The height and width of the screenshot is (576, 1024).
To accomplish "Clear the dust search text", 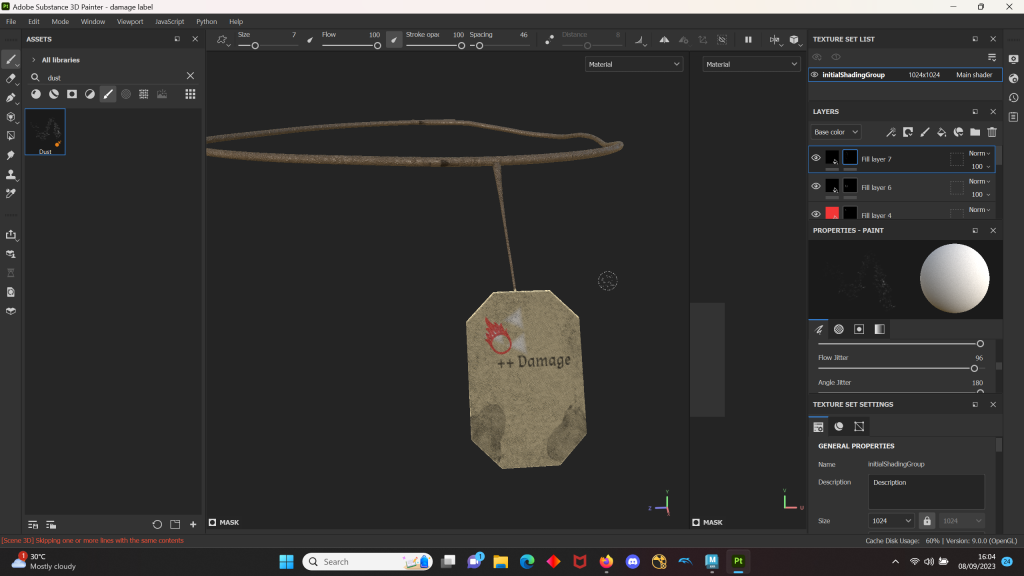I will pos(190,76).
